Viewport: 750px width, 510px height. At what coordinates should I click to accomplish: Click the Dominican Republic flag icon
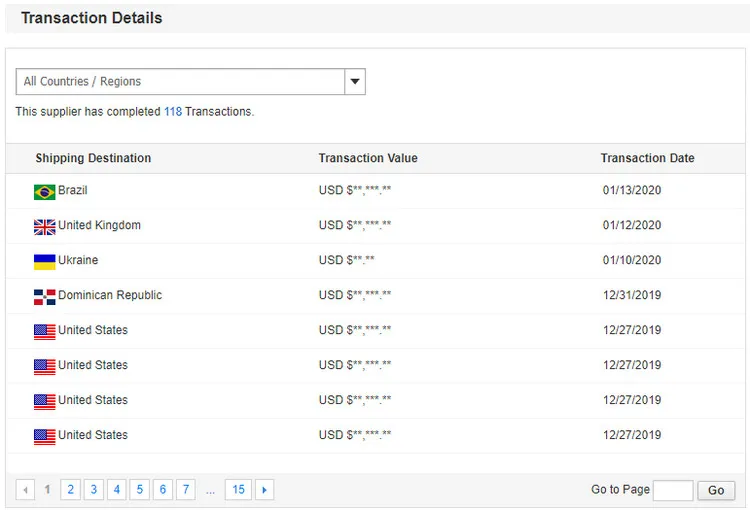point(44,296)
